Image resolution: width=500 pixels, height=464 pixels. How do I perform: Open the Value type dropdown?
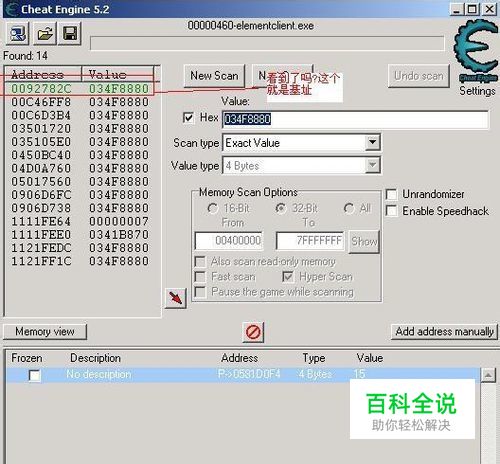point(372,166)
